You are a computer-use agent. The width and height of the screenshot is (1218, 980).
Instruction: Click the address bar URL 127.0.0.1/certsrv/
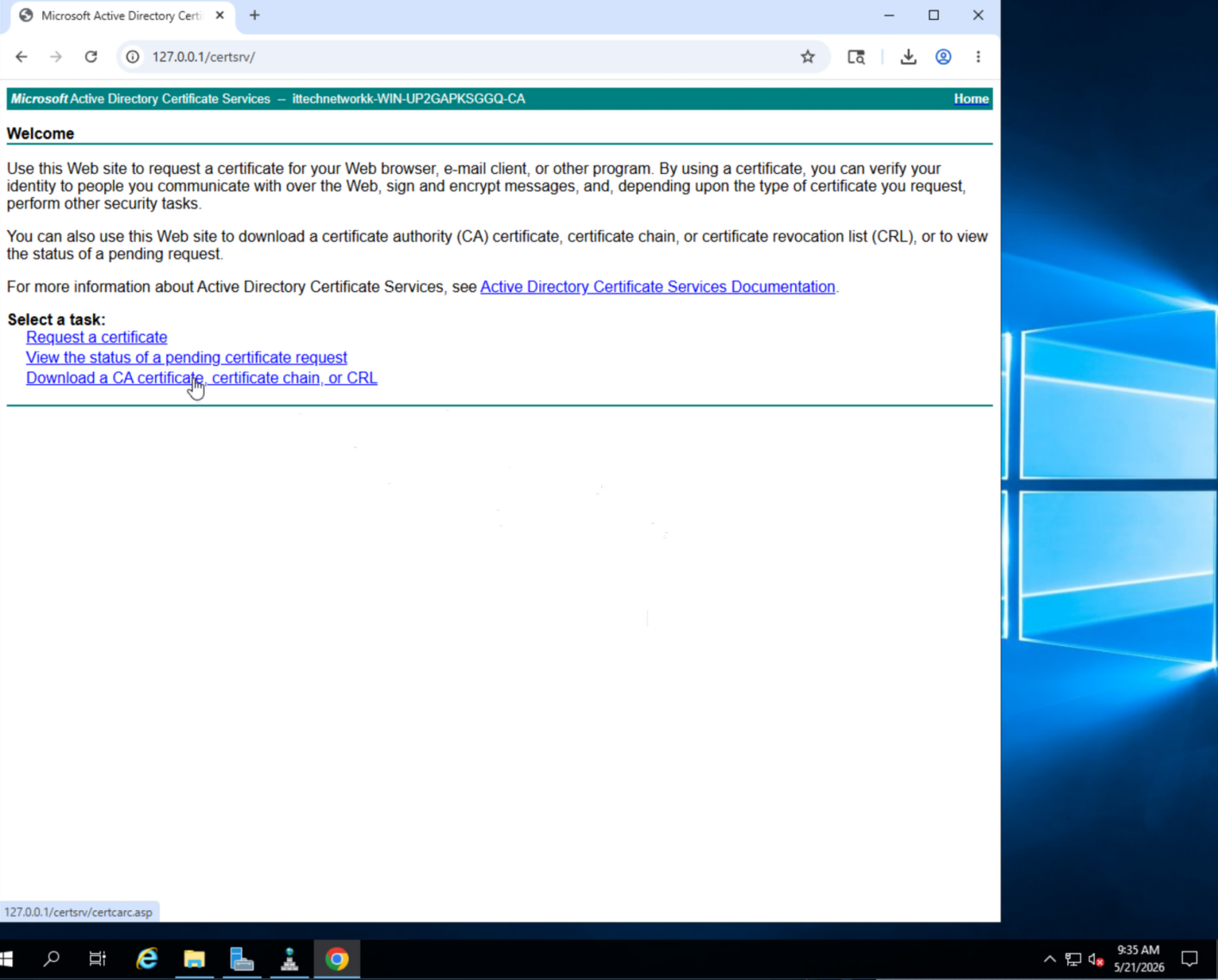pos(203,57)
